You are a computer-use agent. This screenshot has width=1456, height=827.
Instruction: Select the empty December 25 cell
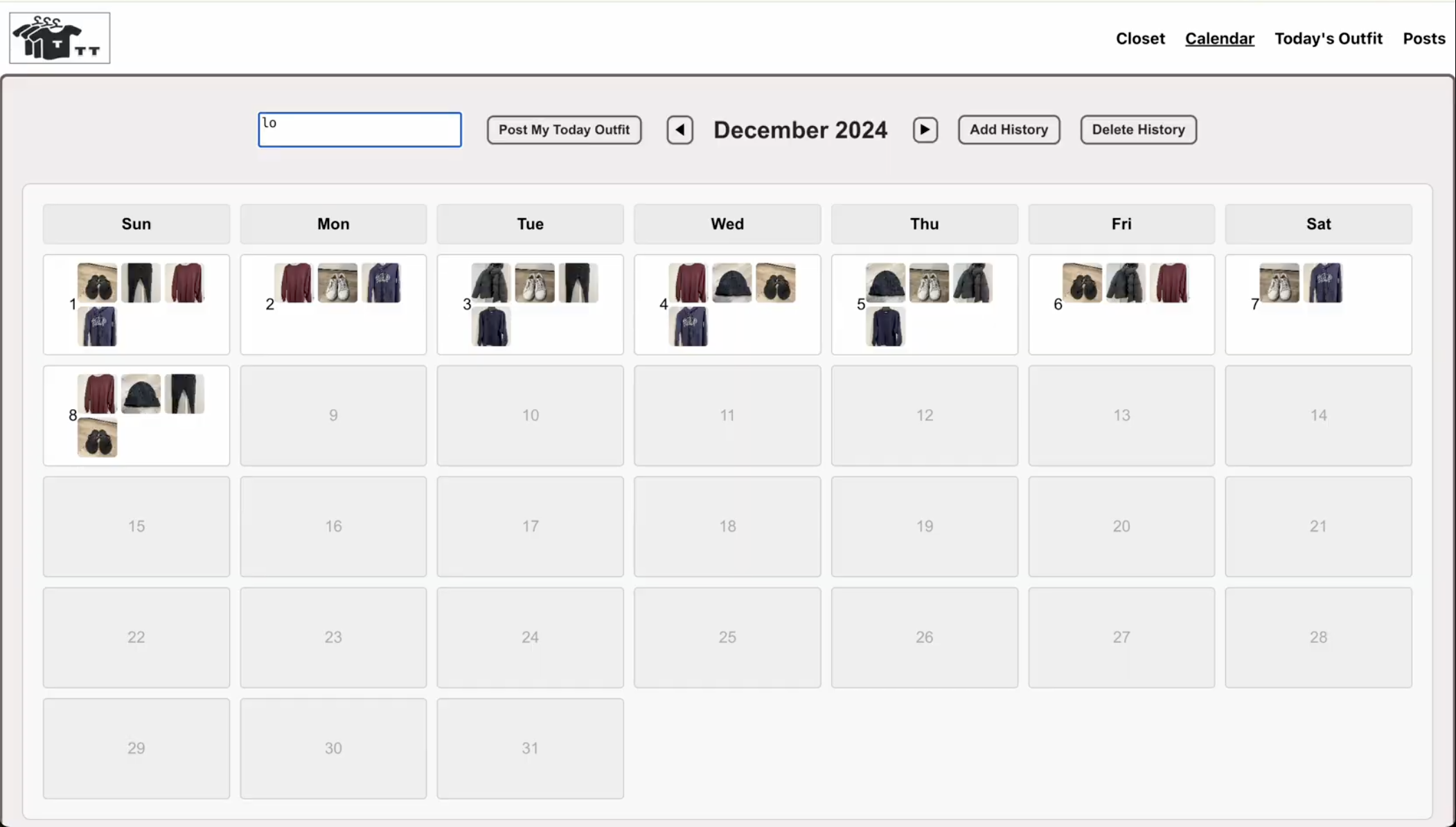[727, 637]
